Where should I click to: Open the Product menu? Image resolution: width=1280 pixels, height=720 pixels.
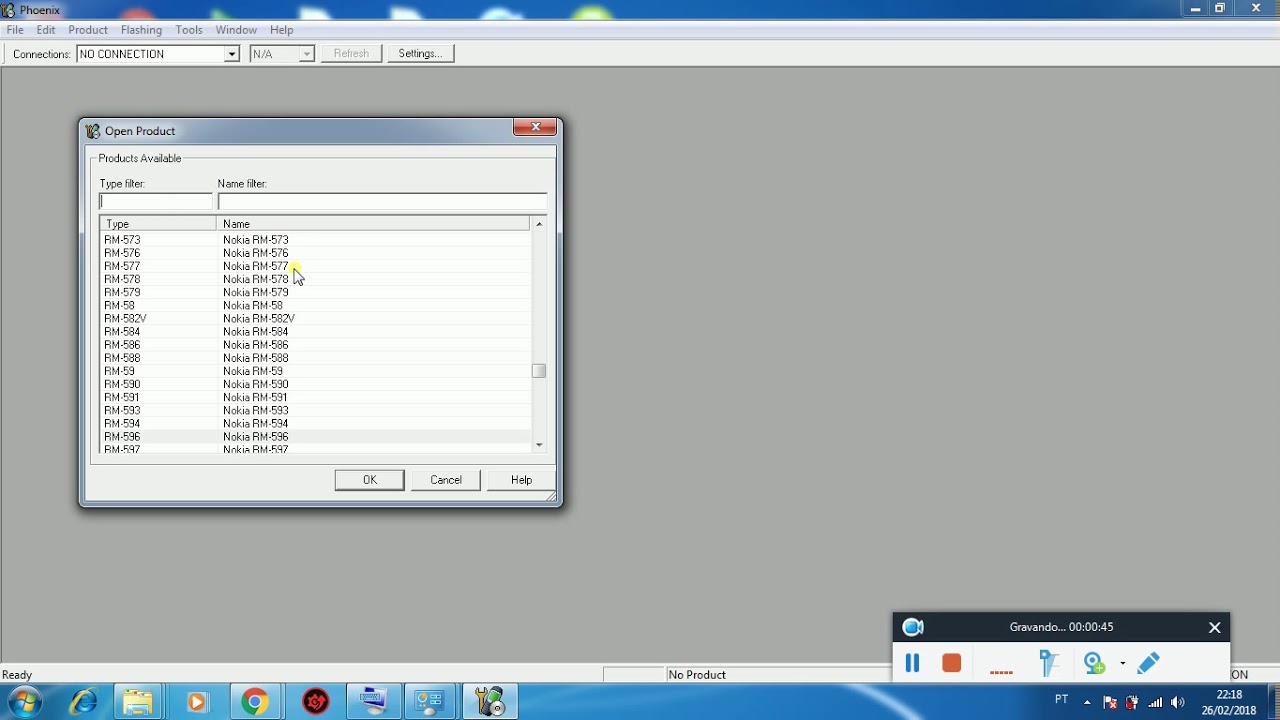pyautogui.click(x=88, y=30)
